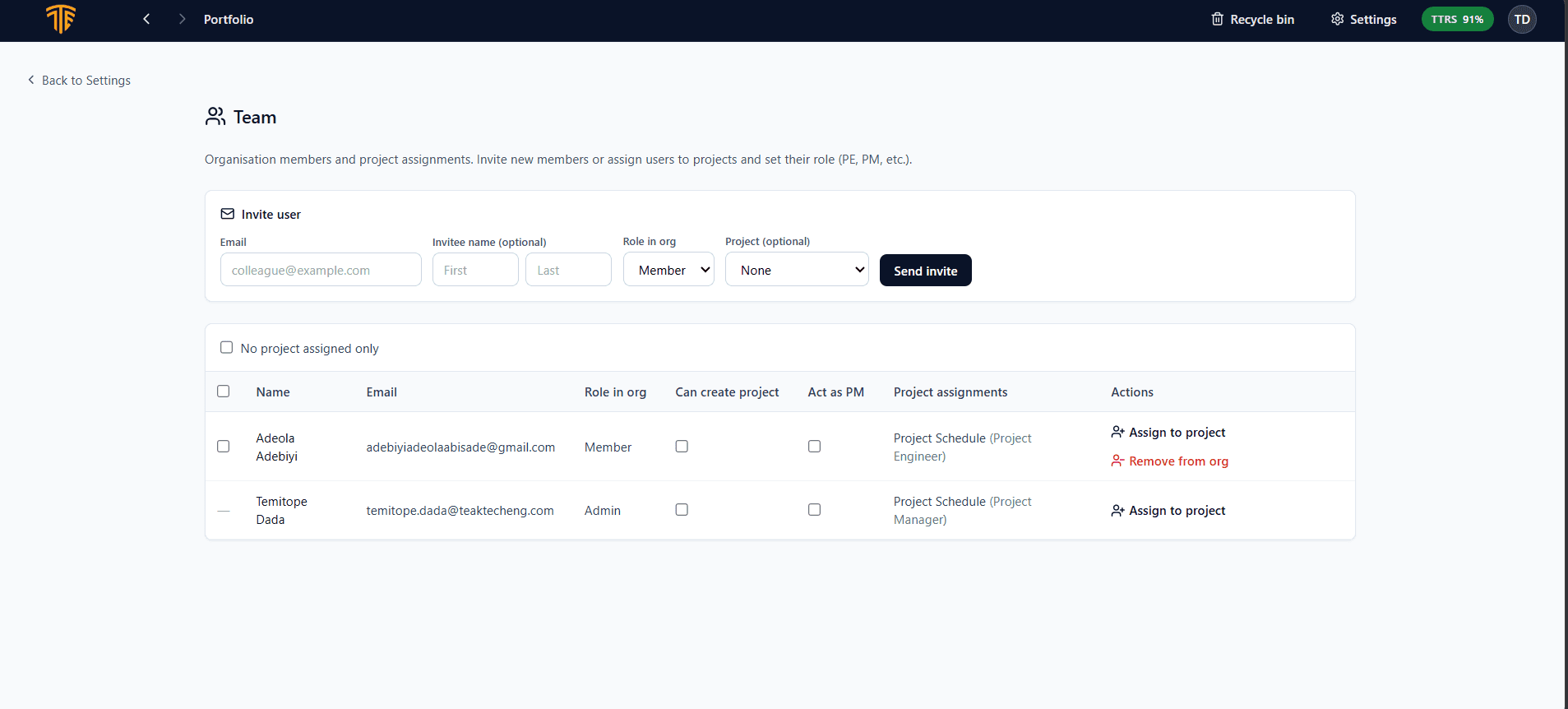Click the orange app logo icon
Image resolution: width=1568 pixels, height=709 pixels.
61,19
